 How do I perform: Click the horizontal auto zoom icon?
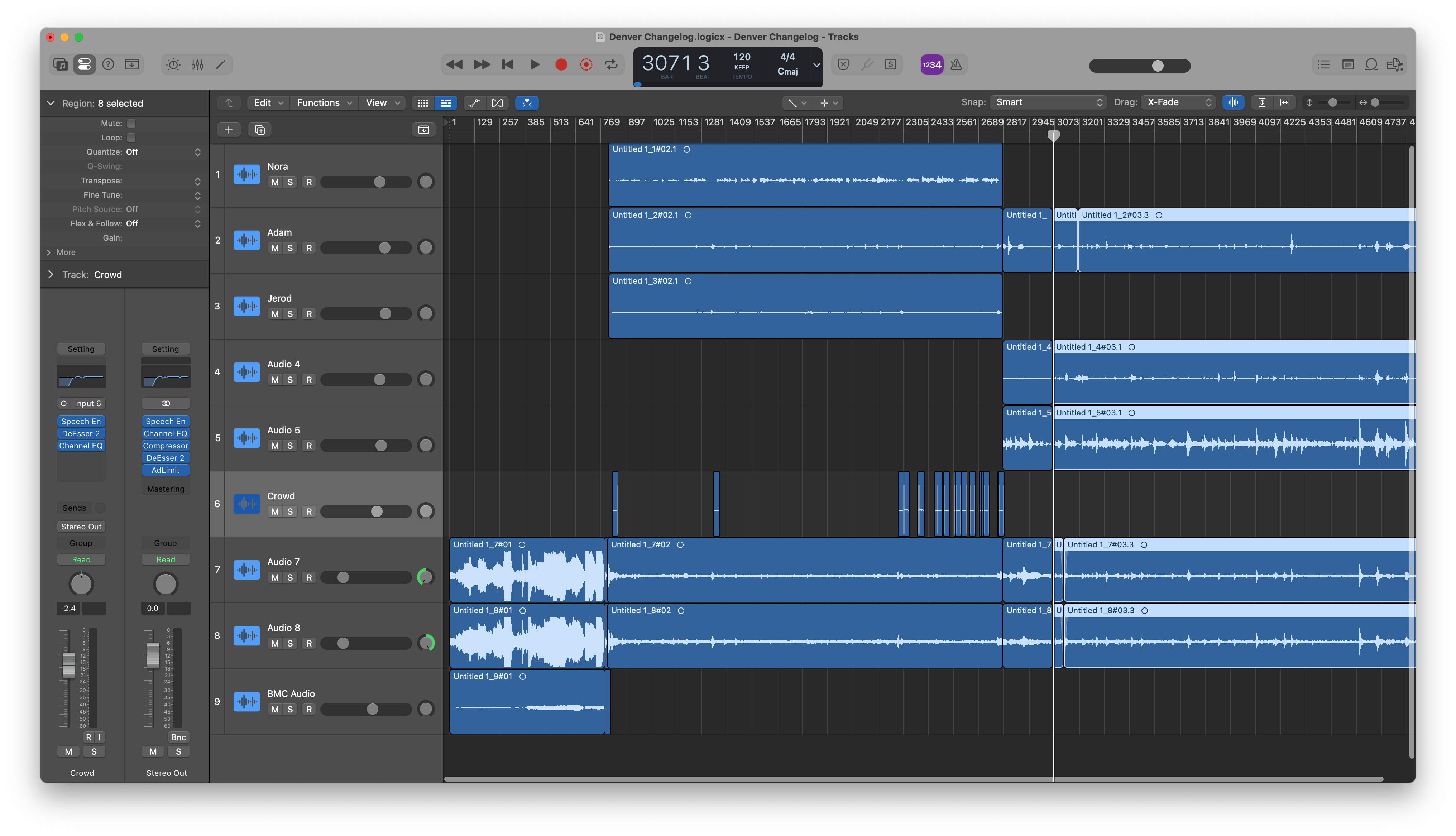(1285, 102)
